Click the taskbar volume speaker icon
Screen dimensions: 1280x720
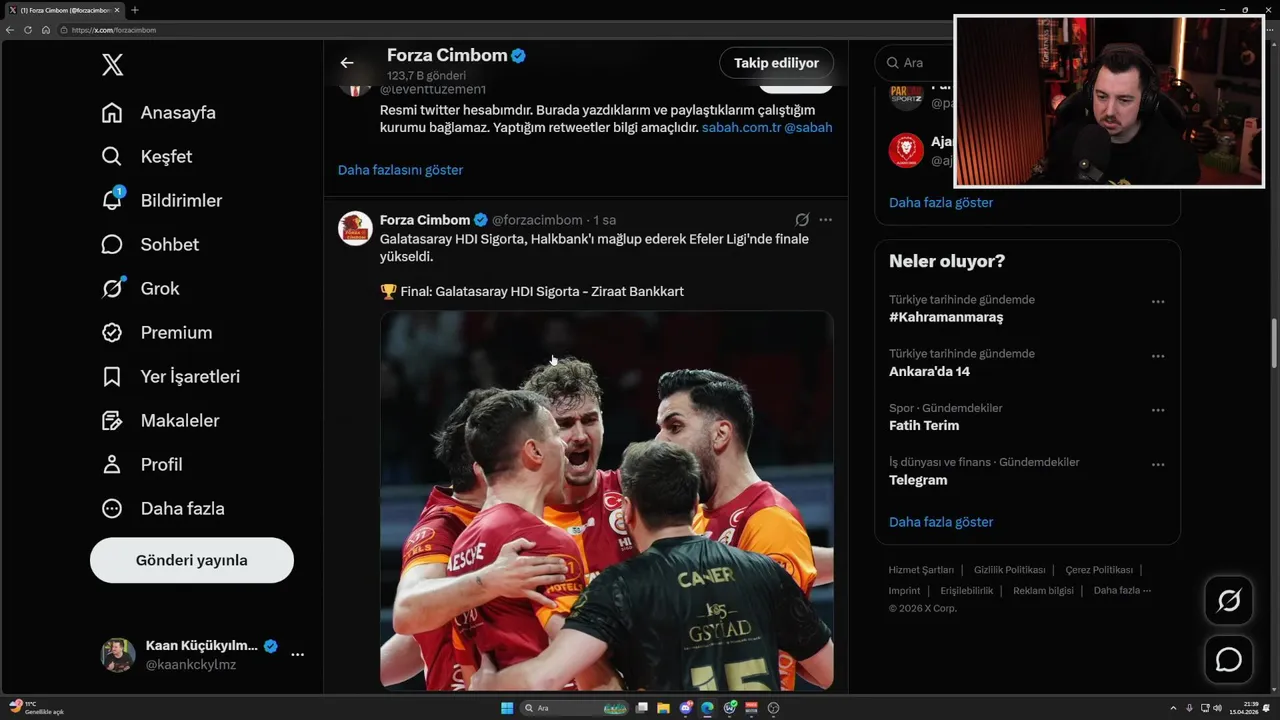(x=1217, y=708)
